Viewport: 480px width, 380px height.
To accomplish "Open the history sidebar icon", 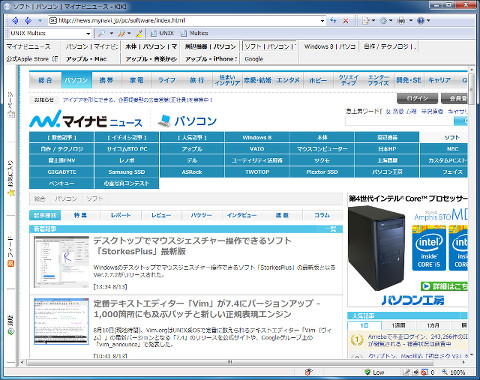I will [x=11, y=331].
